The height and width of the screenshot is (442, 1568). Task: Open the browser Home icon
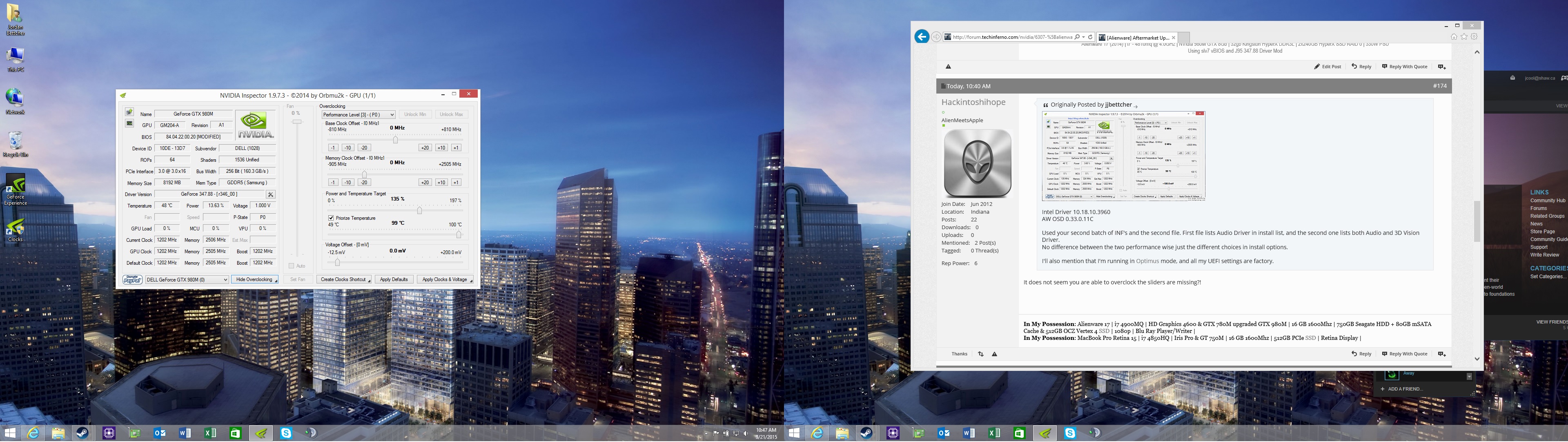[1454, 36]
